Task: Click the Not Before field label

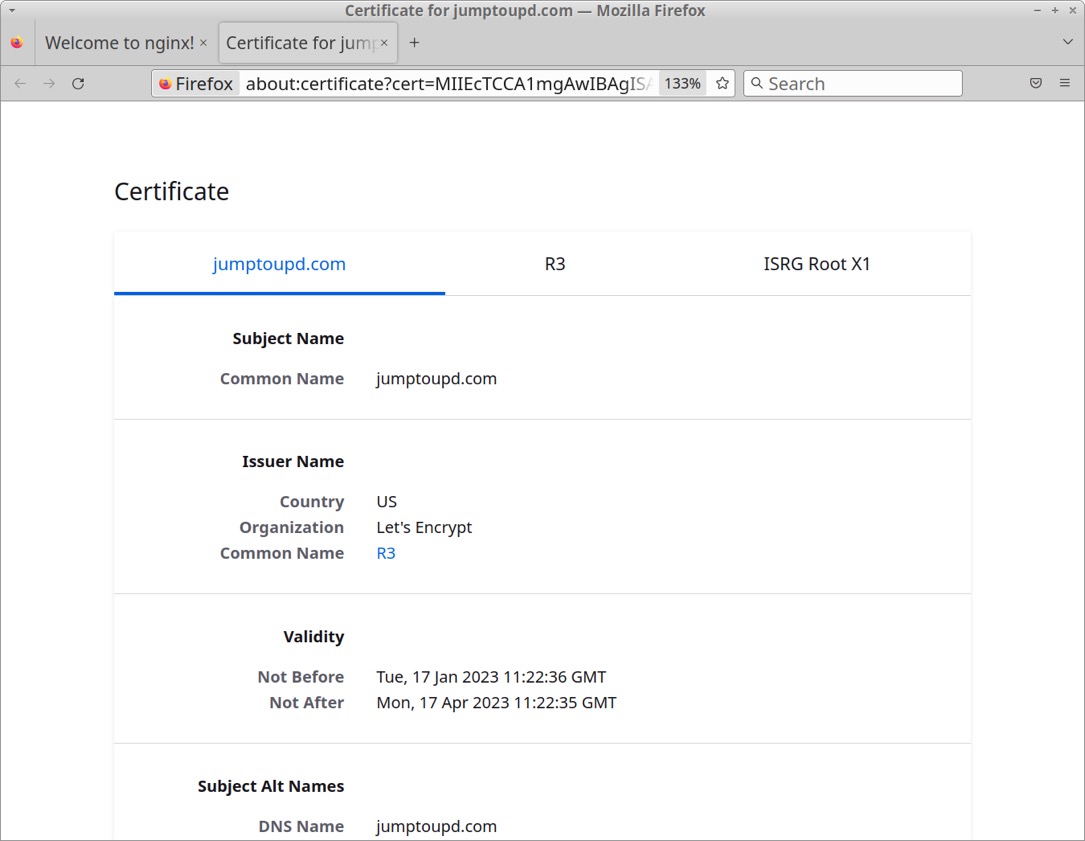Action: [301, 677]
